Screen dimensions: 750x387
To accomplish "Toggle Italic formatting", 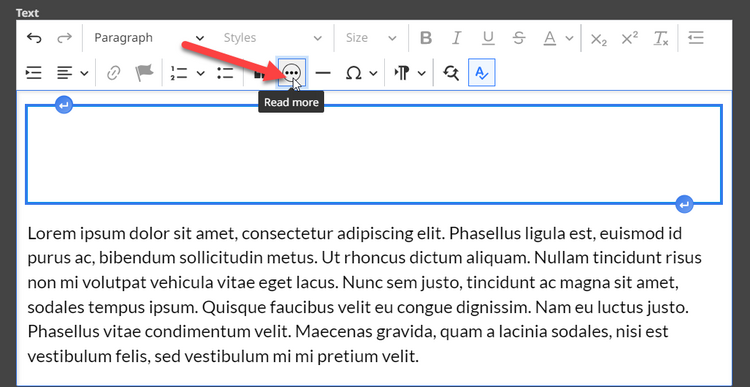I will point(457,38).
